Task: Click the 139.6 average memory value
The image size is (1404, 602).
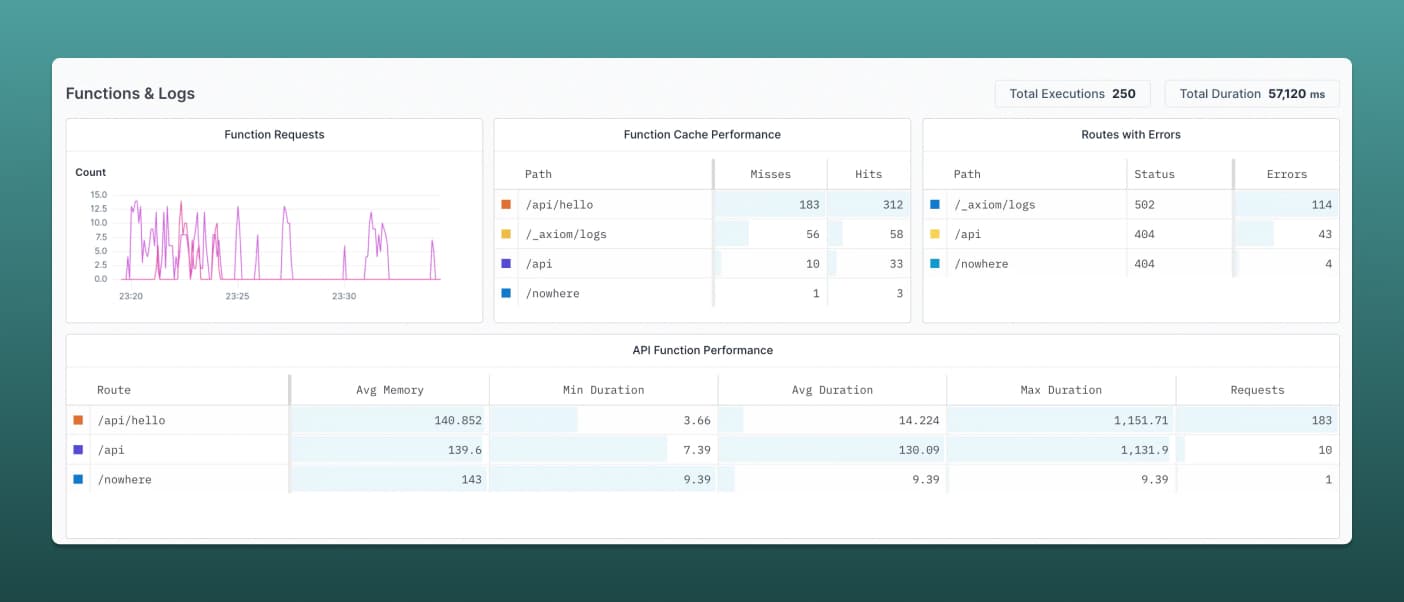Action: [x=465, y=450]
